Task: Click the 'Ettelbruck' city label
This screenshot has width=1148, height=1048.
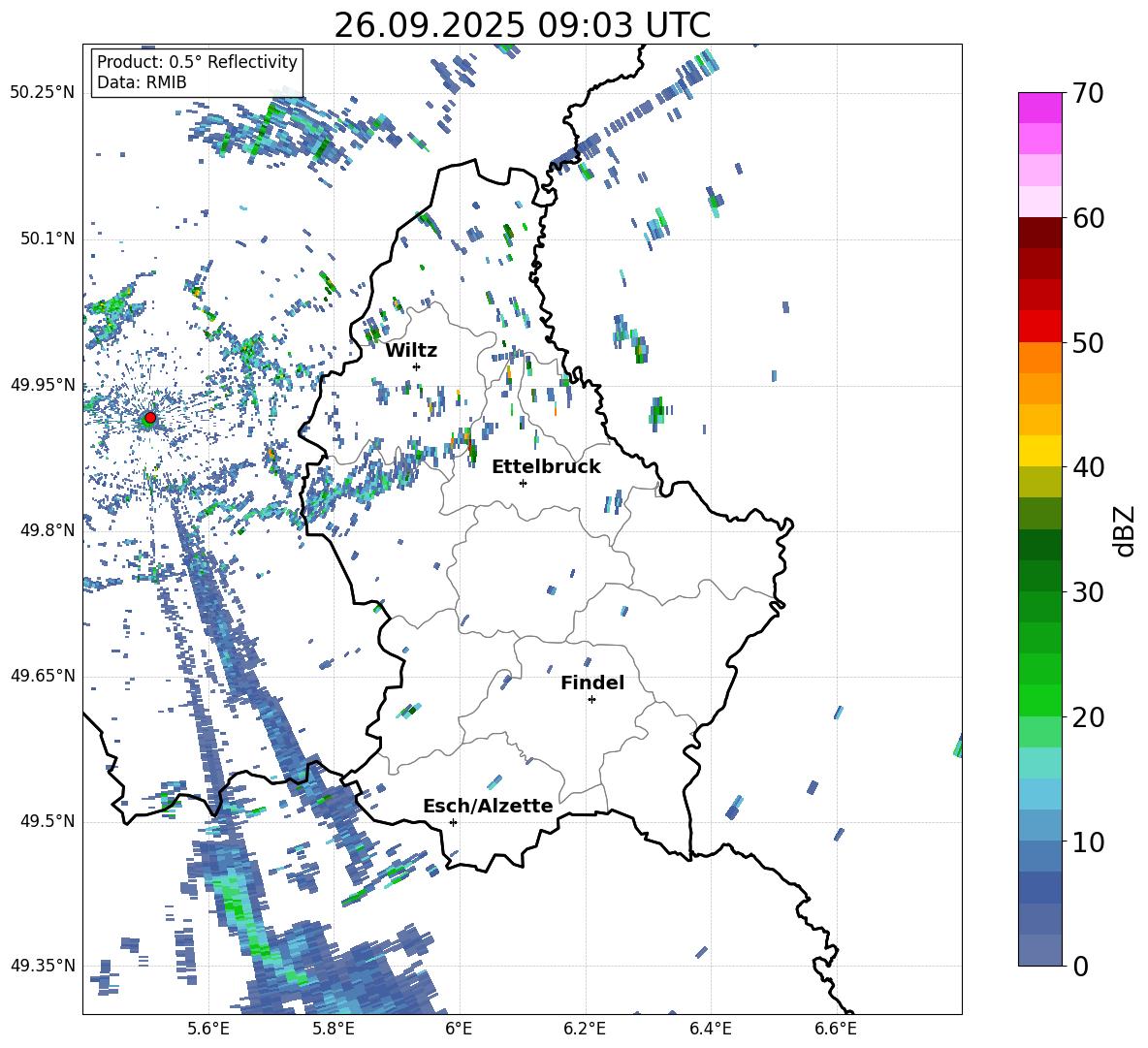Action: pos(546,467)
